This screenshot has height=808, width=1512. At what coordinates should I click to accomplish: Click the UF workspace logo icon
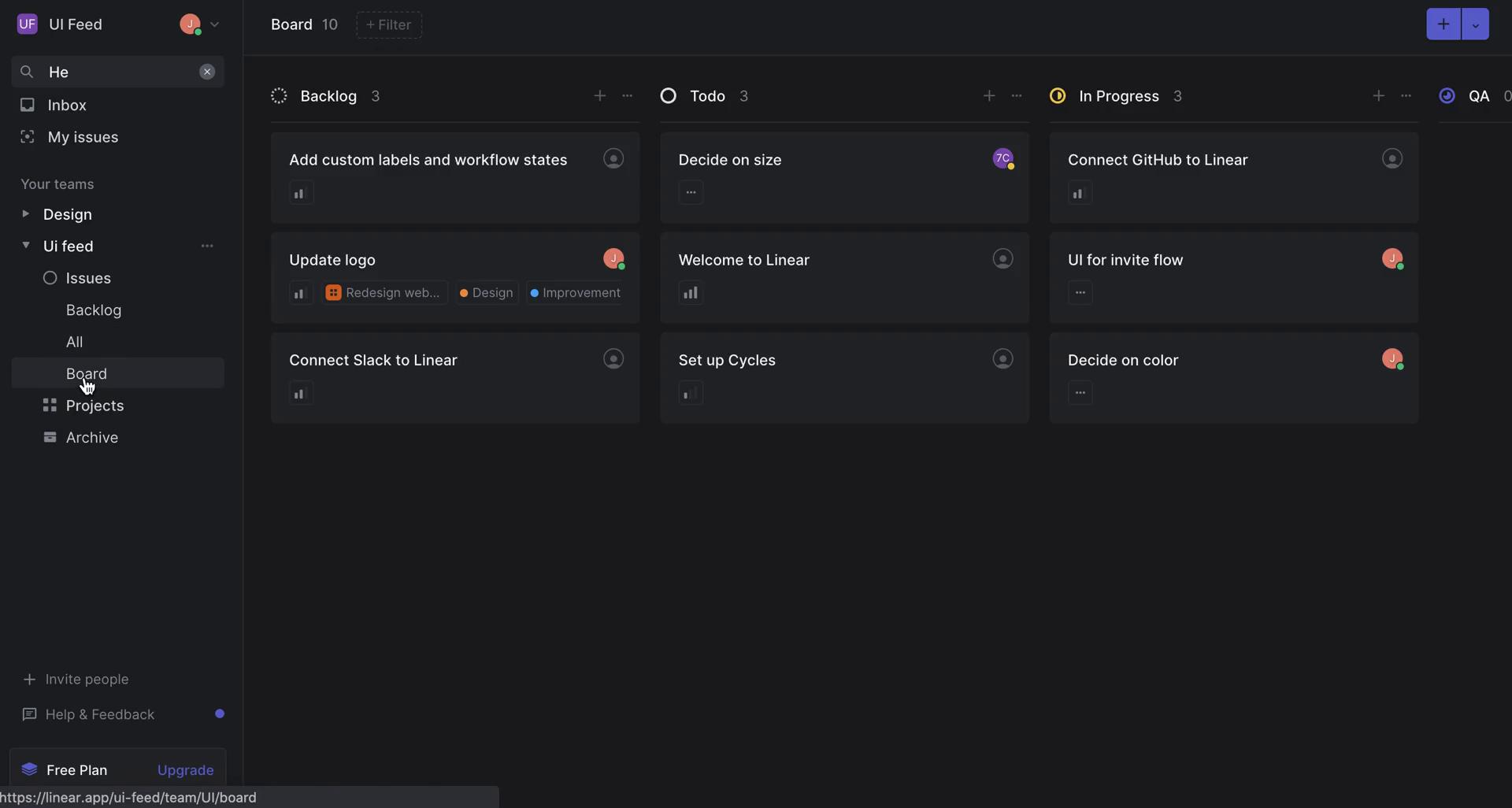27,24
